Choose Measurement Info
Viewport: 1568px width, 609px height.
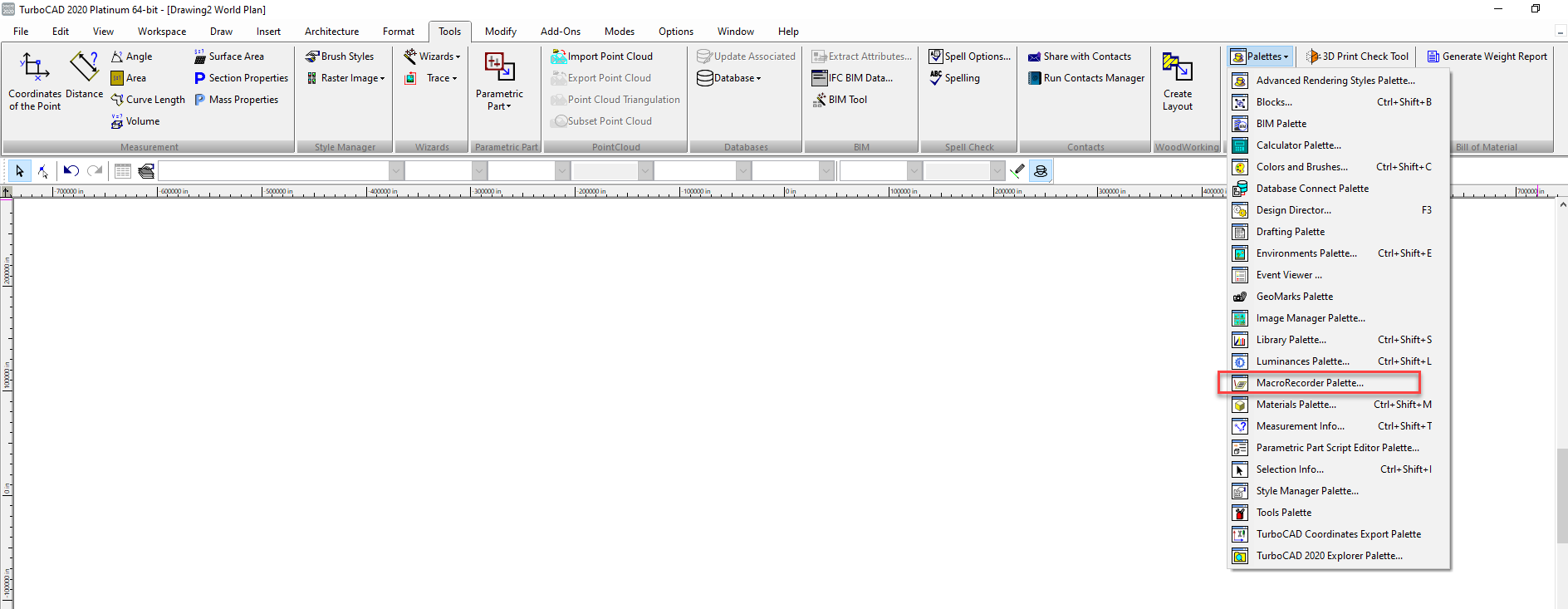click(x=1339, y=426)
